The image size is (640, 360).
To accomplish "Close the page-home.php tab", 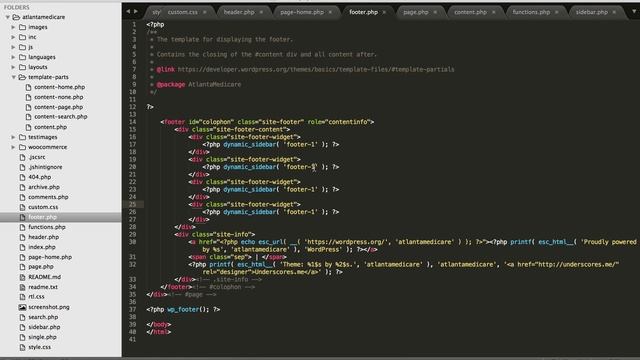I will tap(330, 12).
